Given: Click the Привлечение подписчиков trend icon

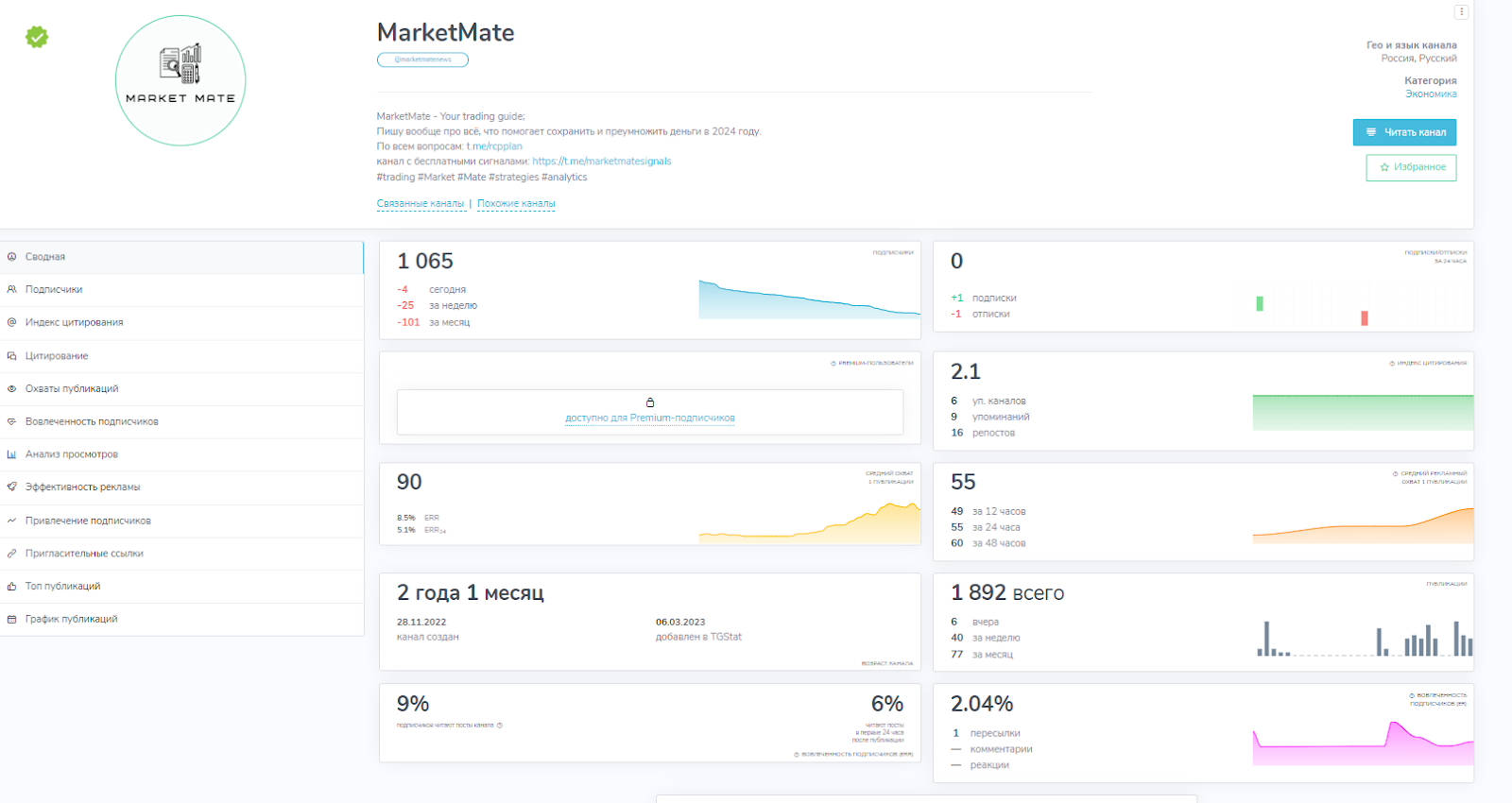Looking at the screenshot, I should click(11, 521).
